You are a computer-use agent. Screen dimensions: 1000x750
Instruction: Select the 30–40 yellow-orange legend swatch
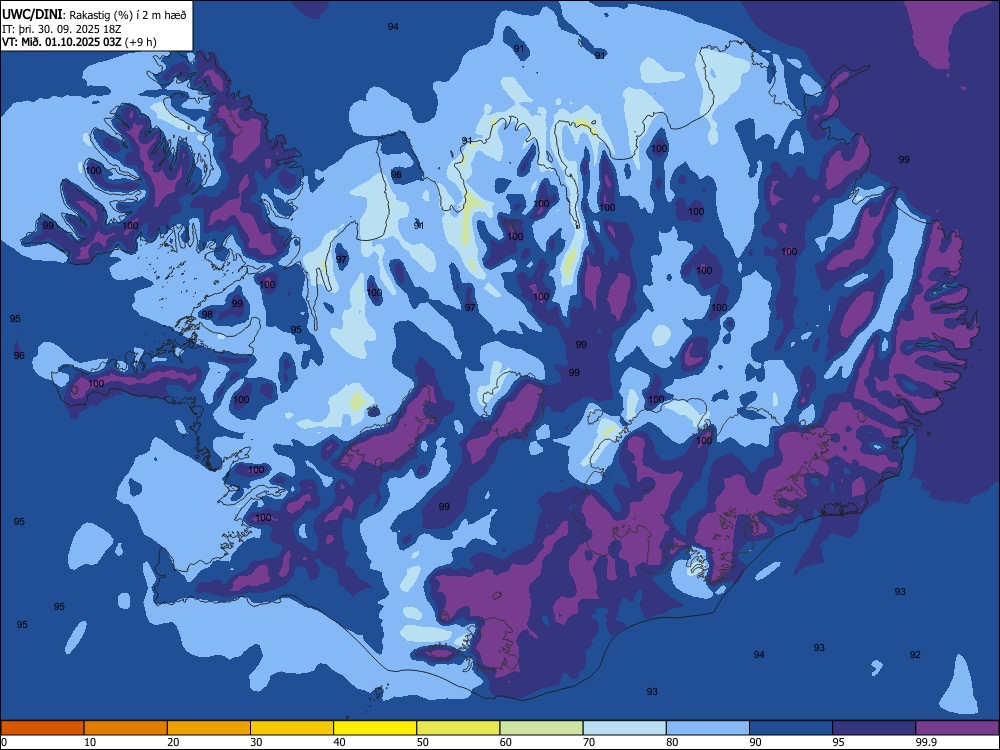point(292,728)
